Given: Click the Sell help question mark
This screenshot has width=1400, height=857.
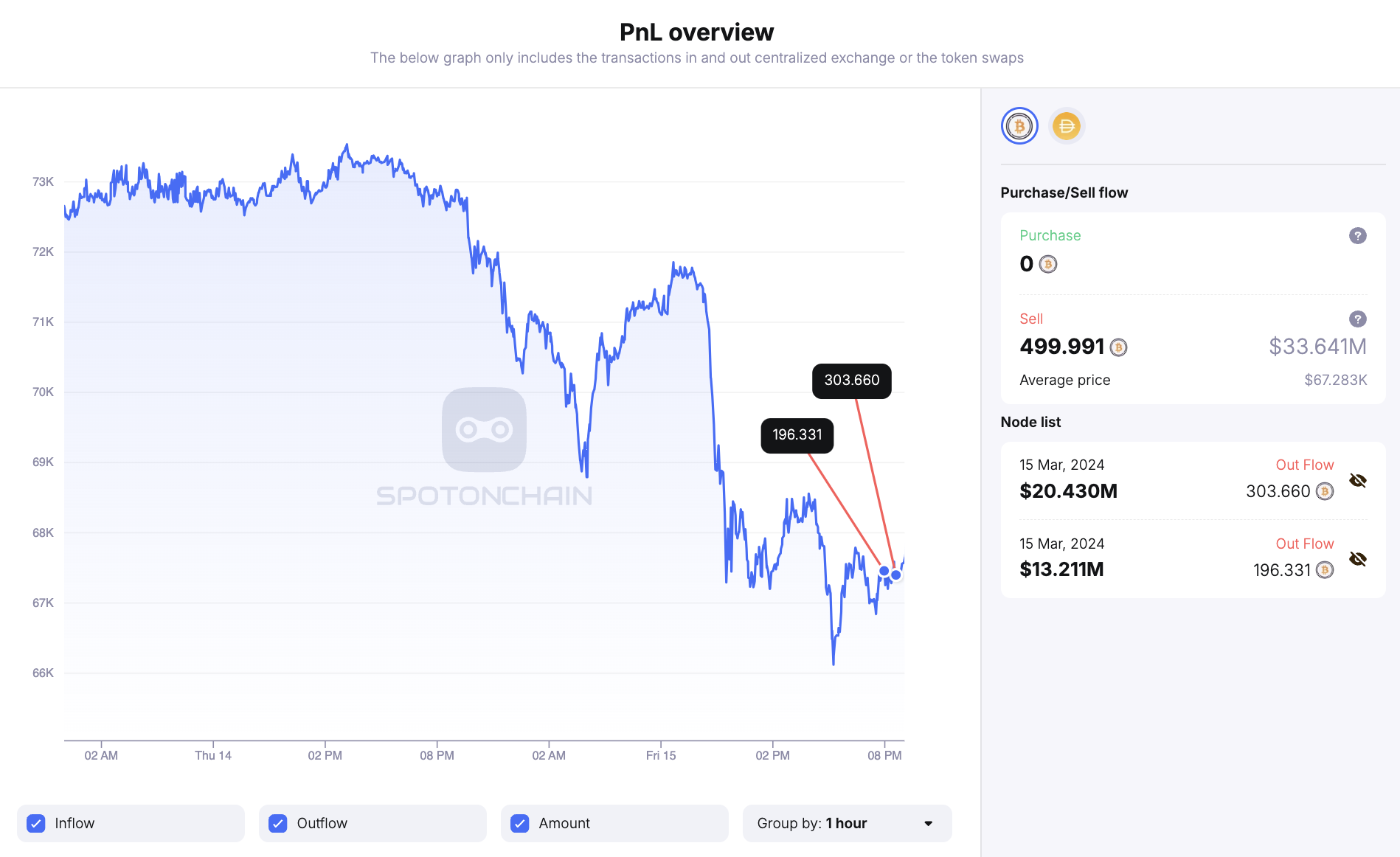Looking at the screenshot, I should [x=1357, y=319].
